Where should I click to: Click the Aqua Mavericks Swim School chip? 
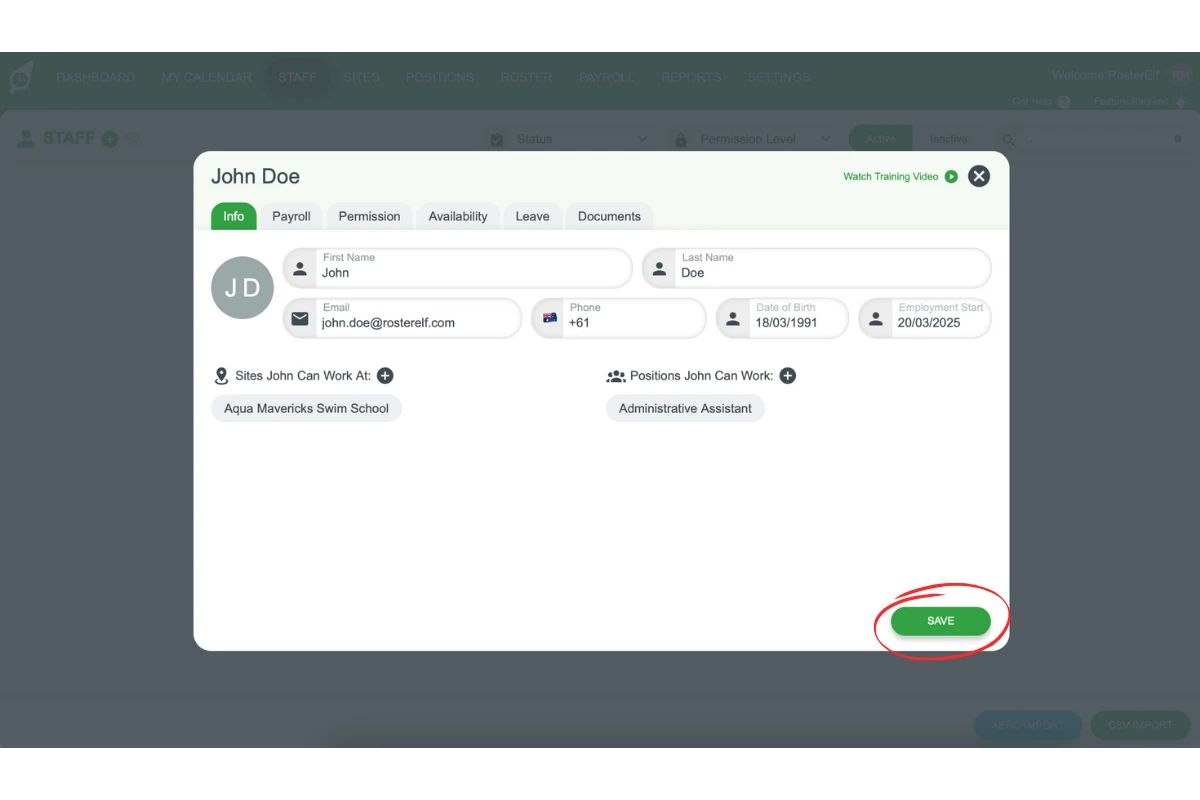pos(306,408)
